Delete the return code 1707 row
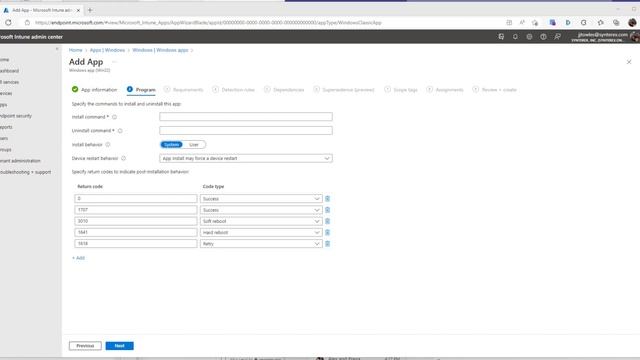The image size is (640, 360). (327, 210)
